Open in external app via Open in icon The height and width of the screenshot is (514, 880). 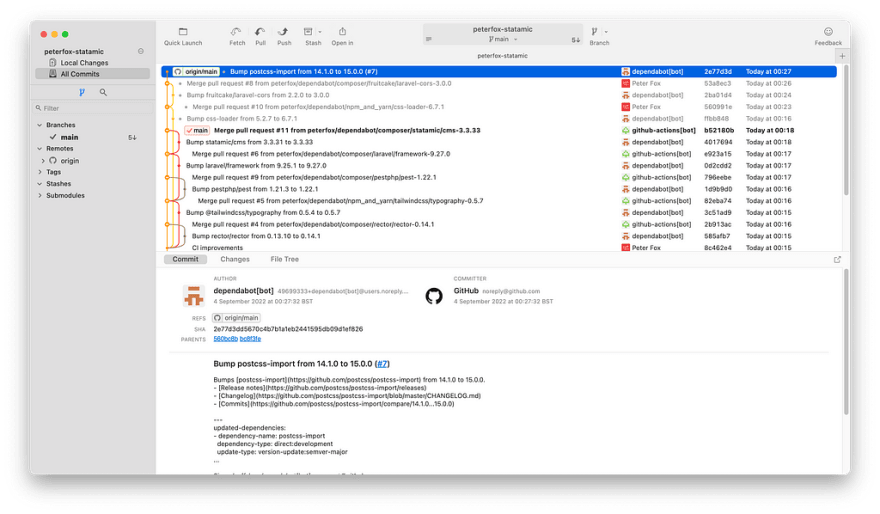(x=342, y=32)
